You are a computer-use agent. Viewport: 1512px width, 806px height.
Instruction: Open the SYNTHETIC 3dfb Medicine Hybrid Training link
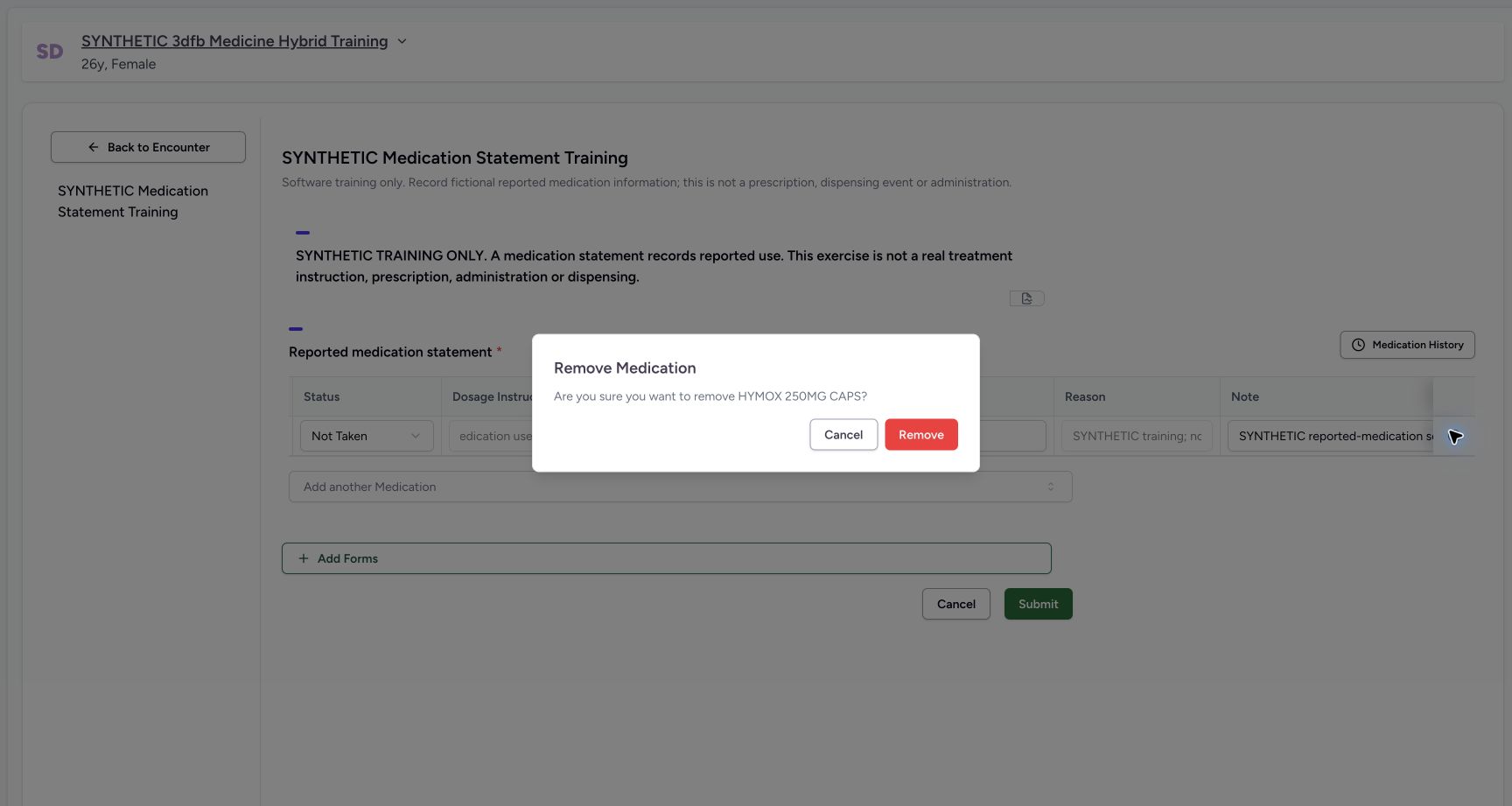coord(234,41)
